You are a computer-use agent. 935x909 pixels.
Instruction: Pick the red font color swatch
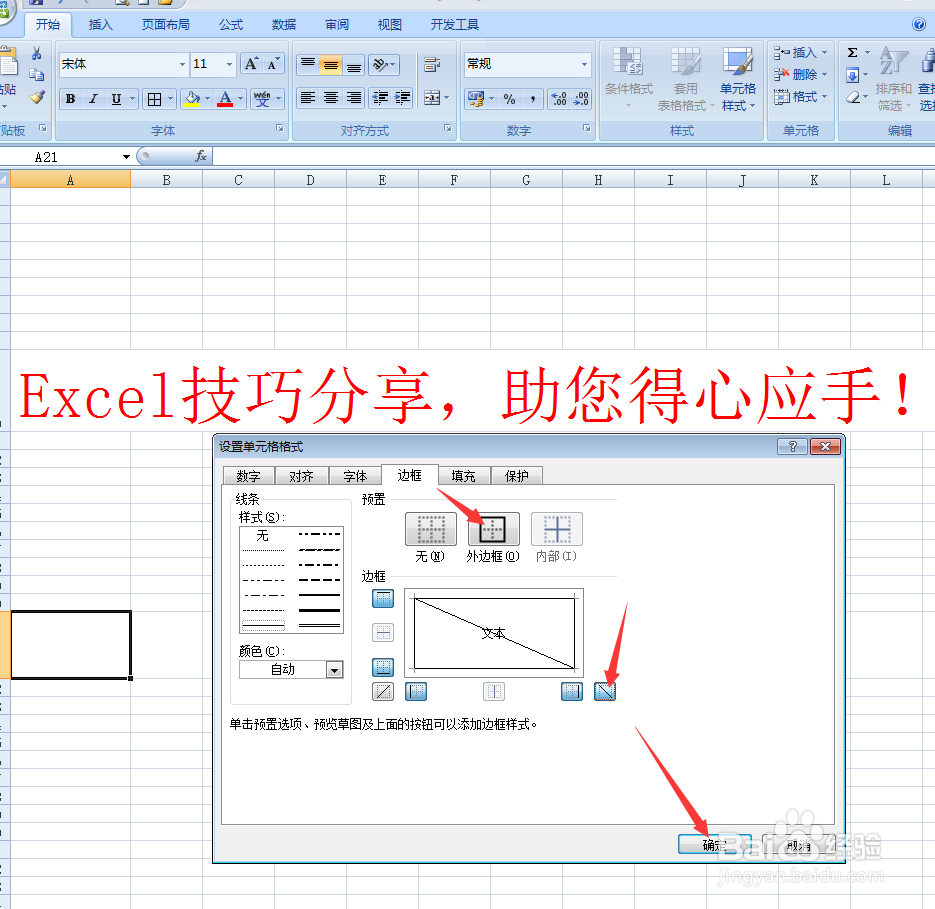226,99
